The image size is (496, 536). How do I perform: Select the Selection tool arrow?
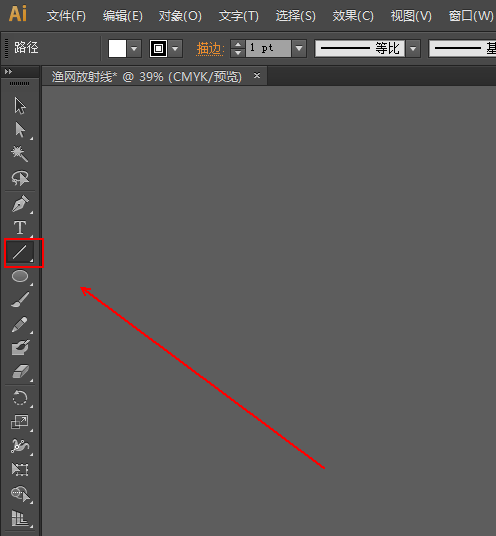click(20, 106)
